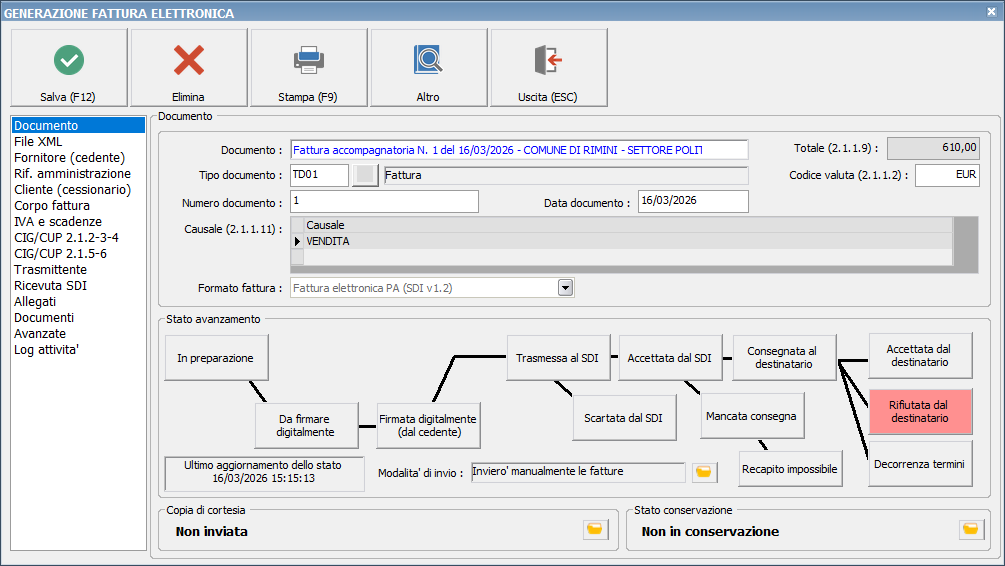Select File XML in the left list
The height and width of the screenshot is (566, 1005).
pos(38,142)
